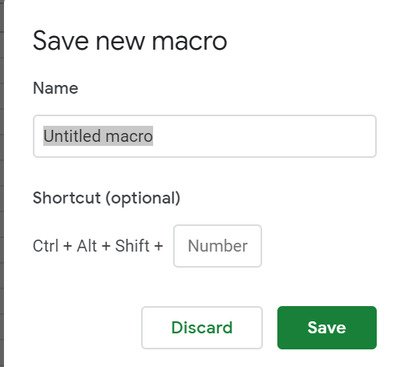Viewport: 400px width, 367px height.
Task: Click the word 'macro' in the title
Action: (189, 42)
